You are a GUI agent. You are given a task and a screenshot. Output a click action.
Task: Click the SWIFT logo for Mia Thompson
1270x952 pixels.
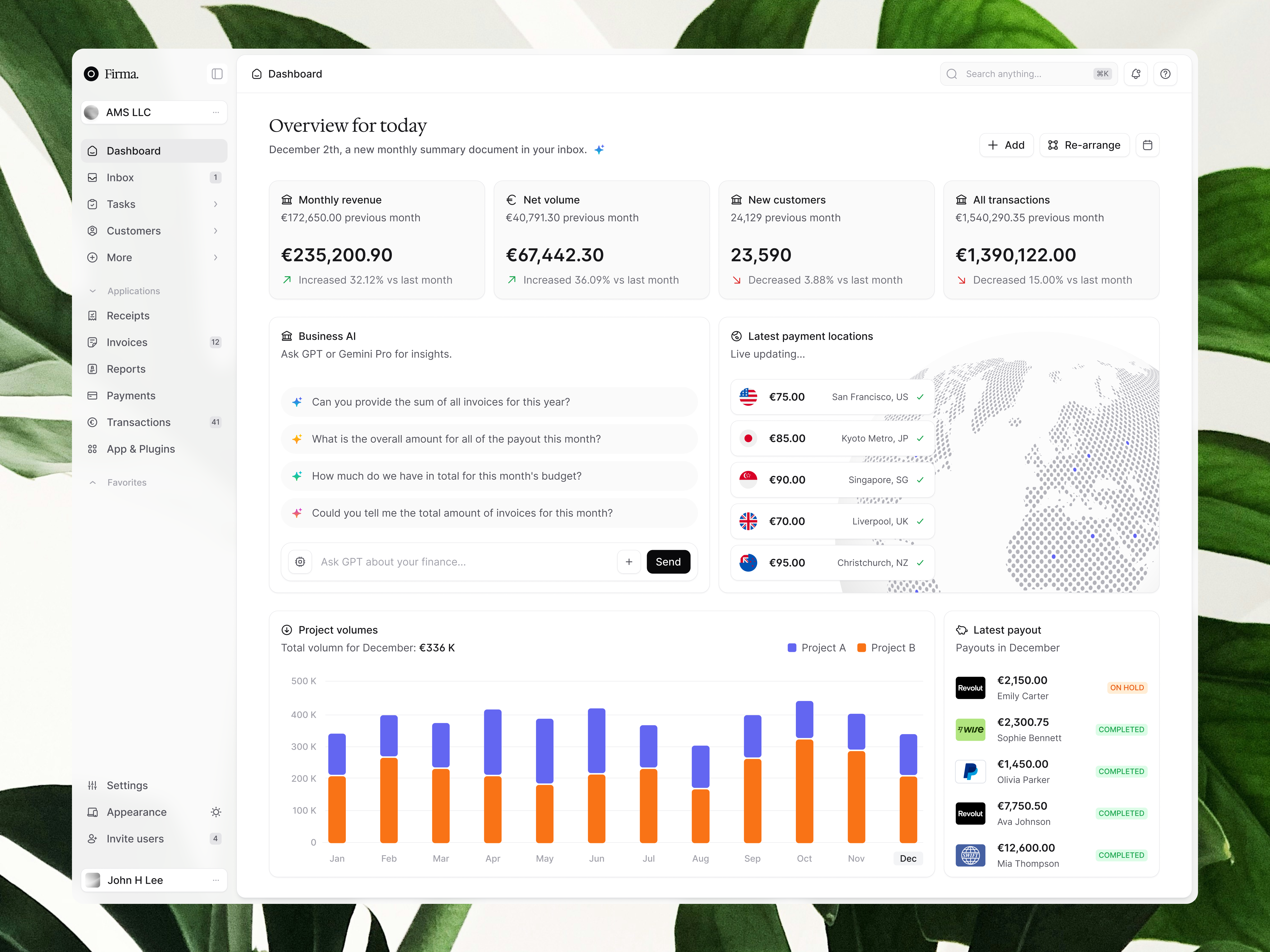coord(970,855)
